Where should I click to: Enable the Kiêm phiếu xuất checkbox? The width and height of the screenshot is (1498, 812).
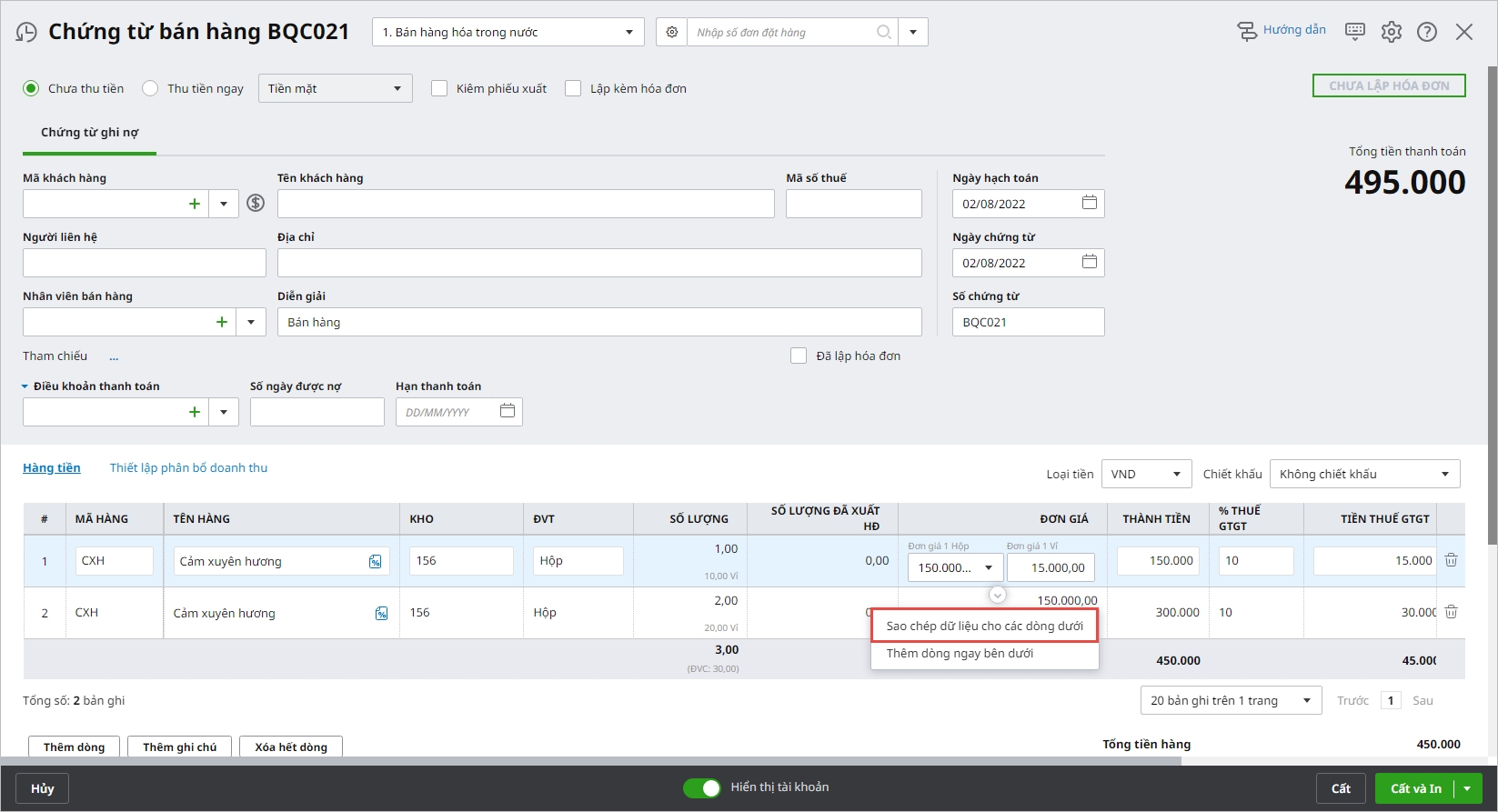pyautogui.click(x=439, y=88)
